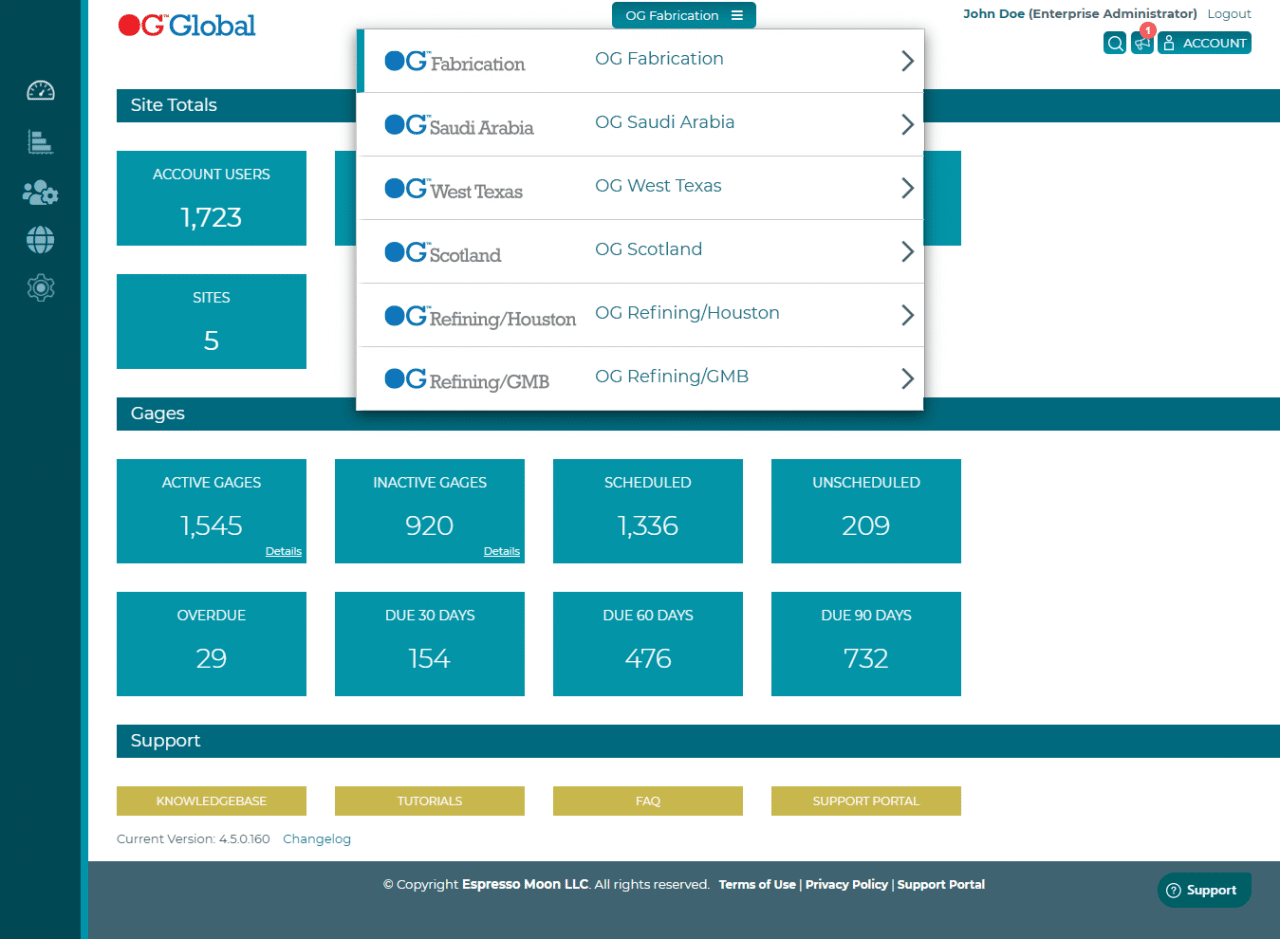Open the reports bar chart icon
This screenshot has height=939, width=1280.
point(40,141)
